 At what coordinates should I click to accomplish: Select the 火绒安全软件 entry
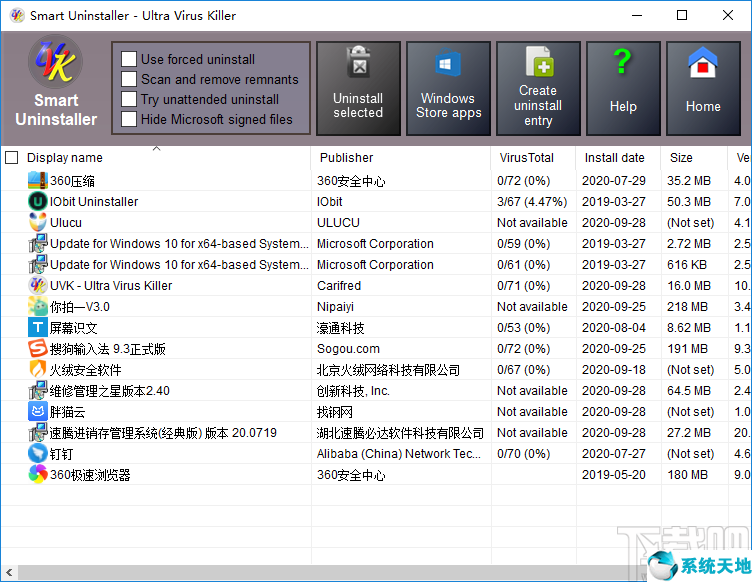tap(85, 370)
